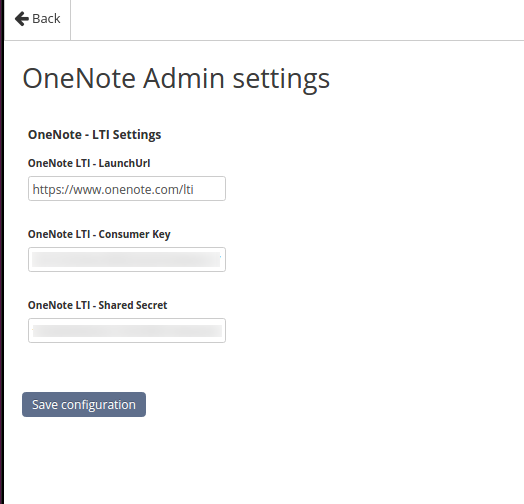This screenshot has width=524, height=504.
Task: Click the 'OneNote LTI - Consumer Key' label
Action: (x=99, y=234)
